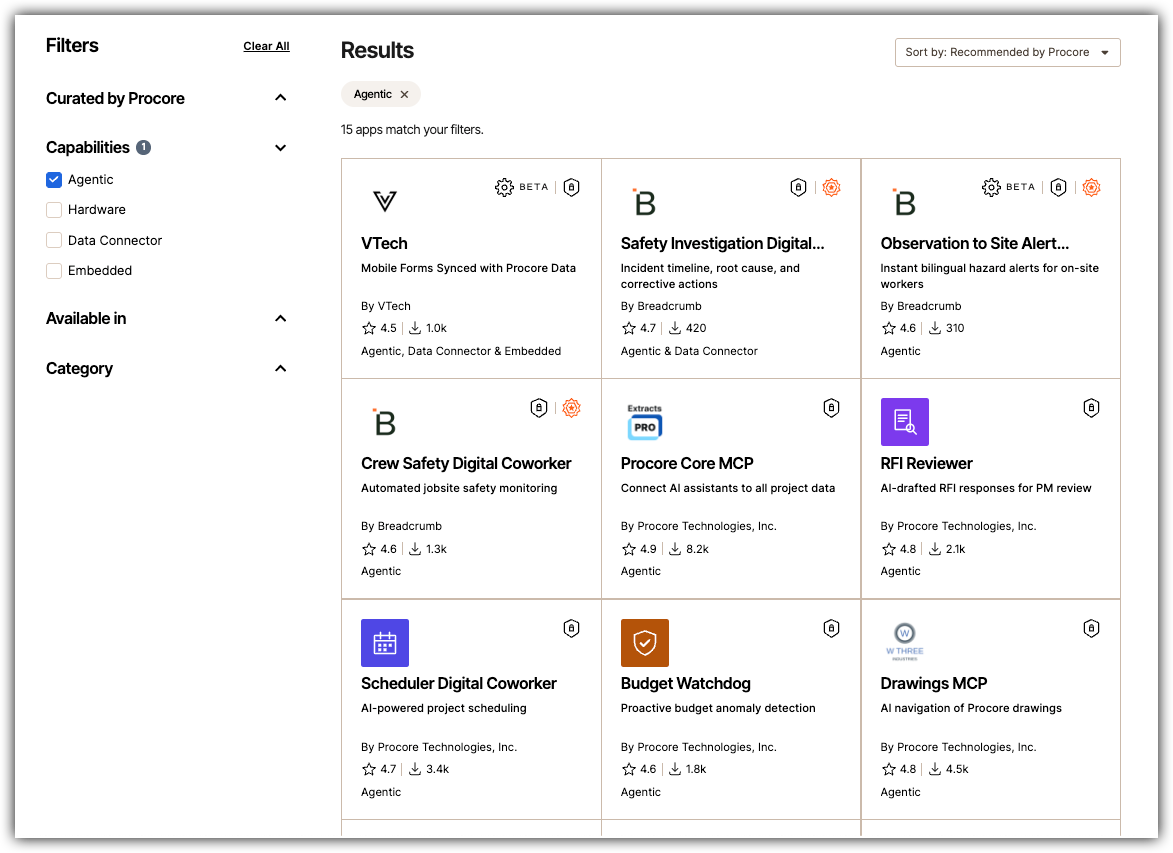Click 'AI-powered project scheduling' description
Viewport: 1173px width, 853px height.
pyautogui.click(x=444, y=708)
